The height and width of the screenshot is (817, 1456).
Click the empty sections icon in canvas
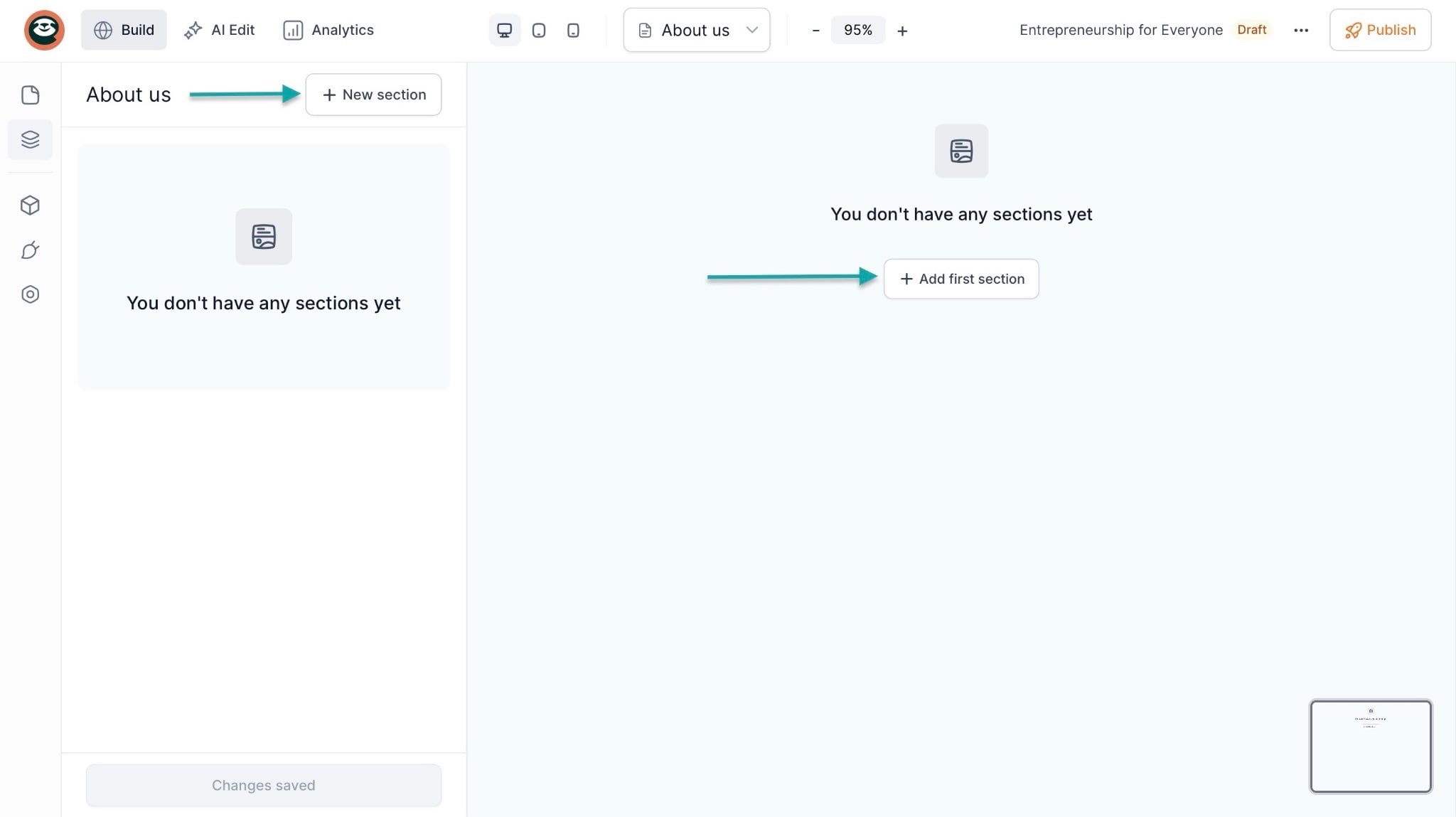(x=961, y=151)
